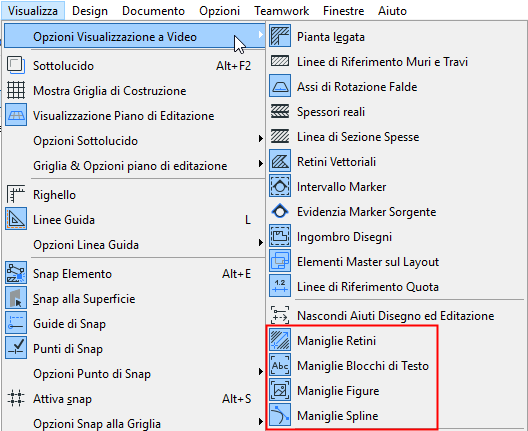The width and height of the screenshot is (528, 431).
Task: Click the Maniglie Spline icon
Action: (280, 415)
